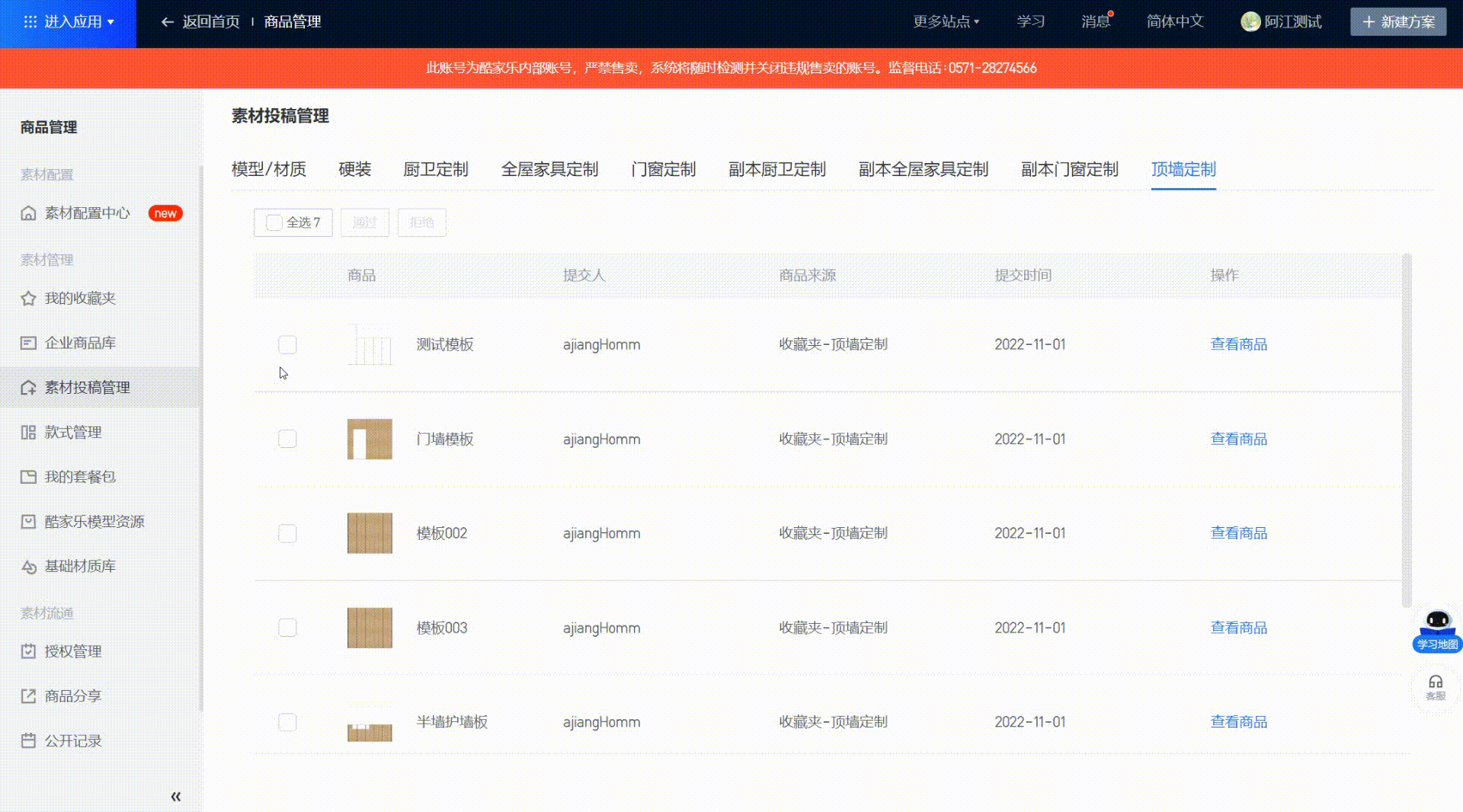The width and height of the screenshot is (1463, 812).
Task: Open the 素材配置中心 home icon
Action: 28,213
